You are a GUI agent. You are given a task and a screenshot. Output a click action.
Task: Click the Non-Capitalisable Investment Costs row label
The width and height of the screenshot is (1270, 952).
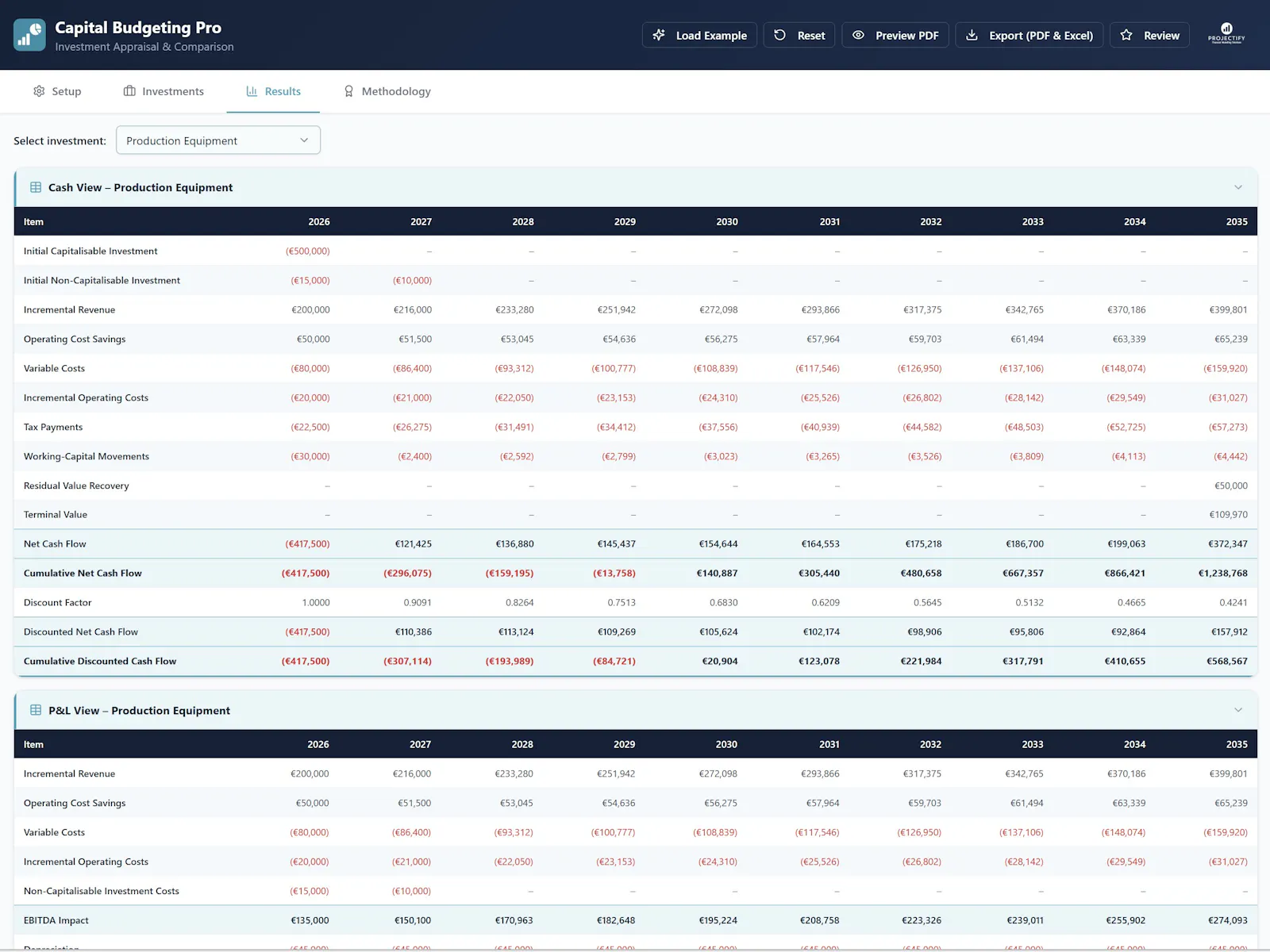coord(102,891)
